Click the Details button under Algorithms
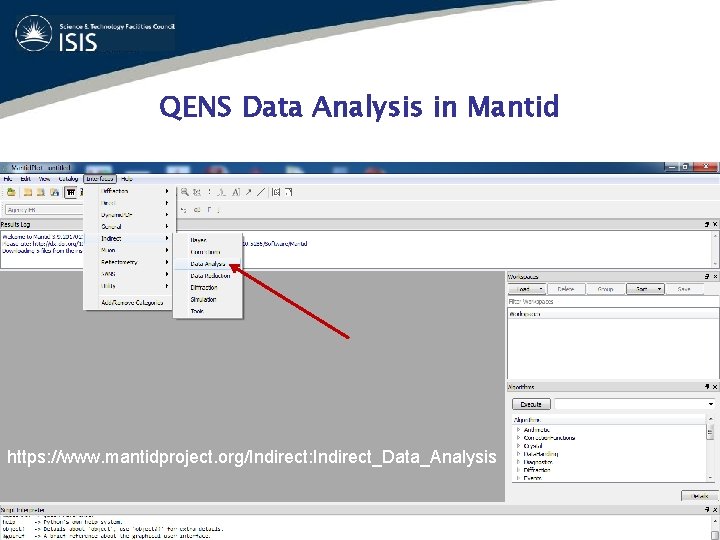Image resolution: width=720 pixels, height=540 pixels. pos(699,496)
